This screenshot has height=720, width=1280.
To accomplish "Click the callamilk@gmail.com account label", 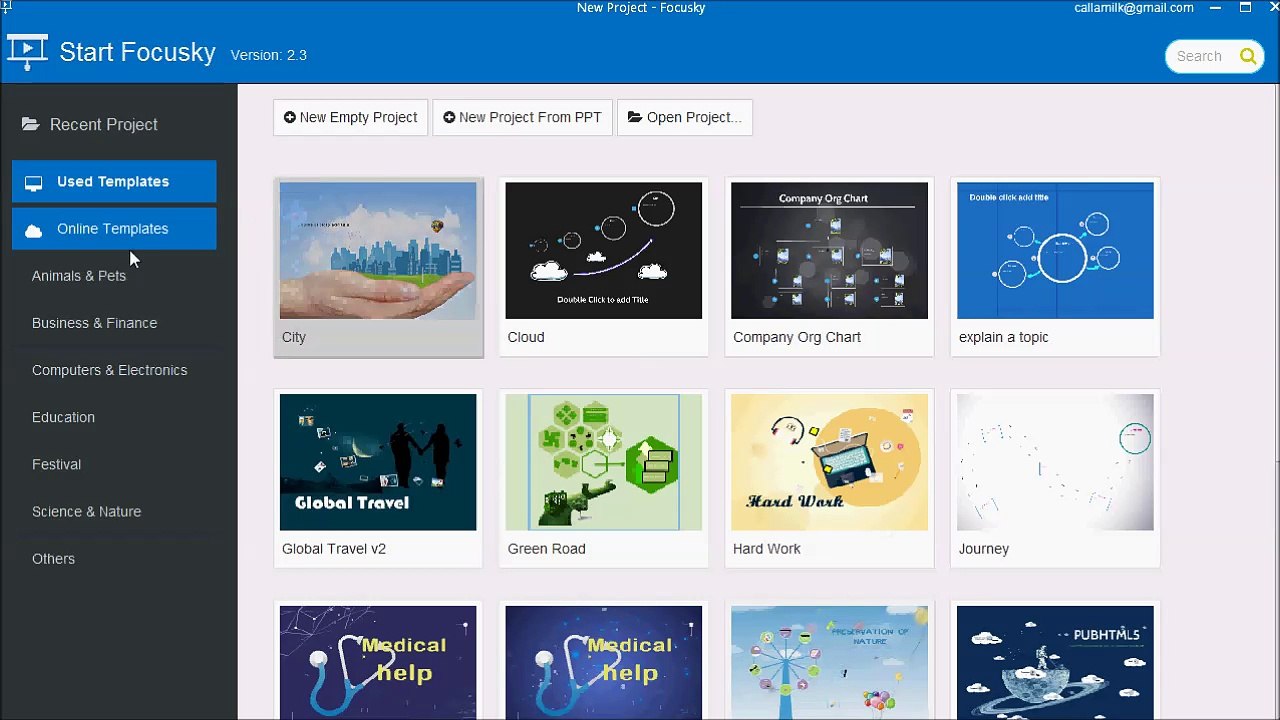I will click(1134, 8).
